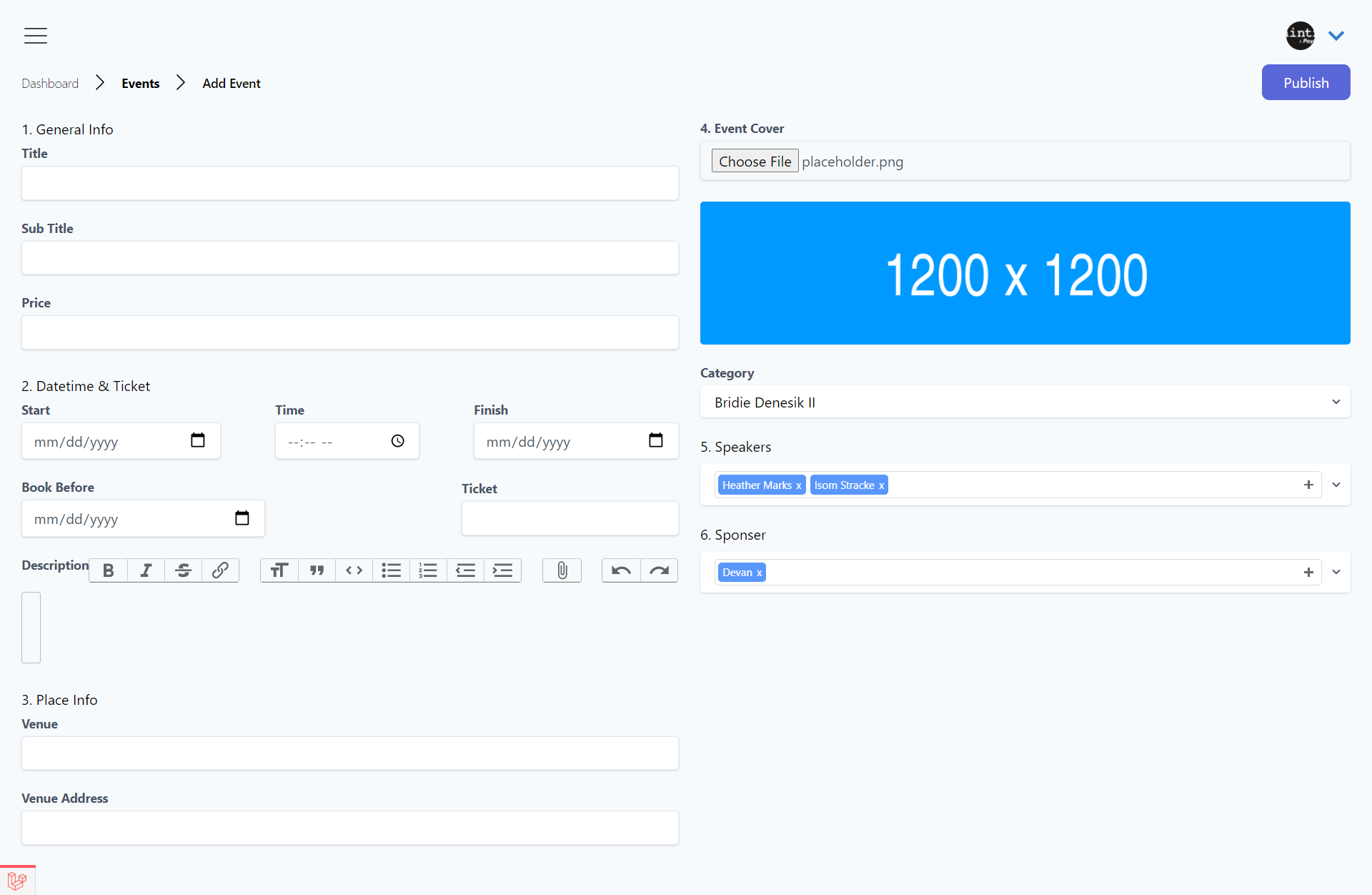Go to Events in the breadcrumb

(x=140, y=84)
